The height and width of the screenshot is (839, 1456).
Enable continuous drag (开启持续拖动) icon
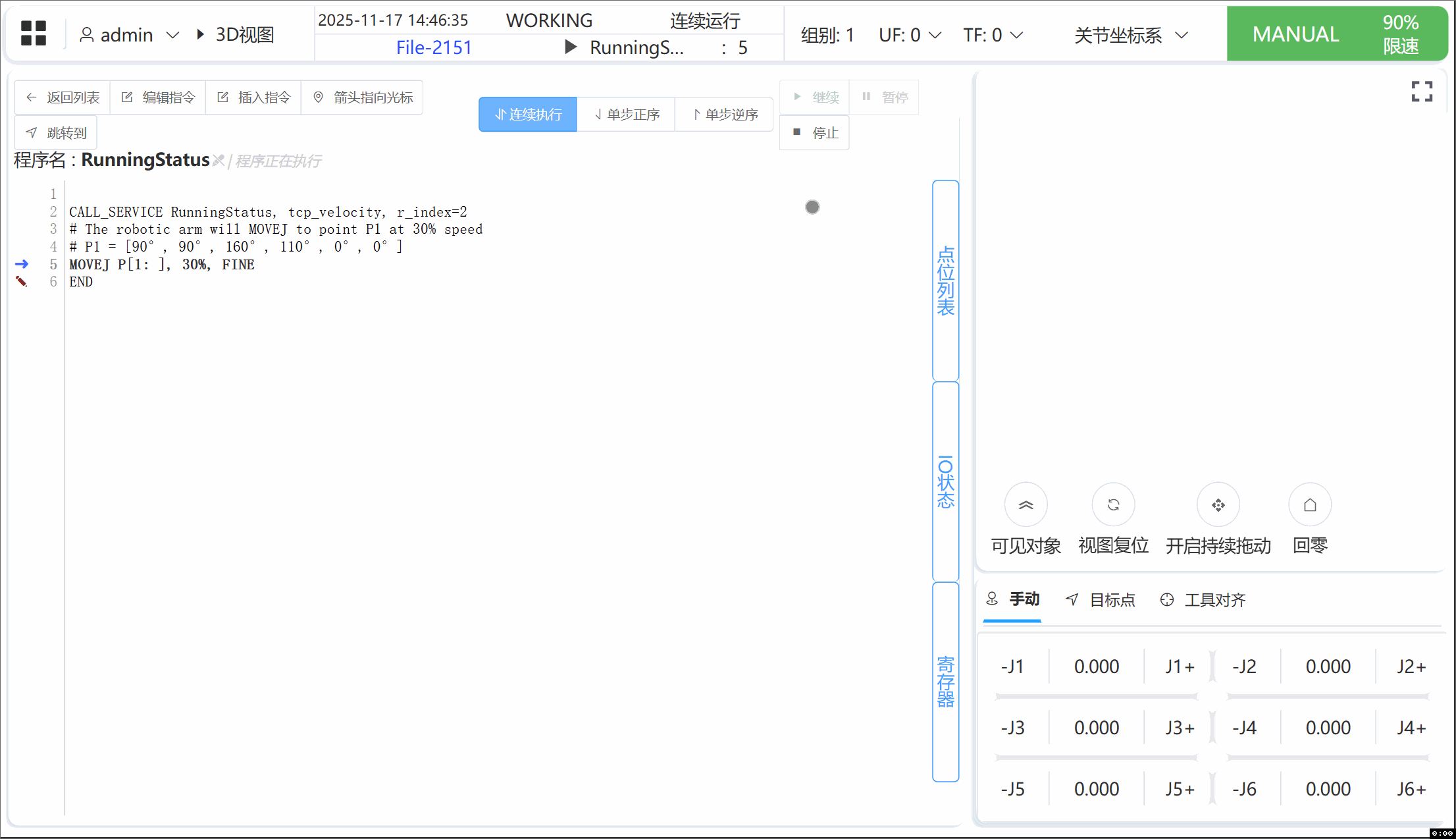coord(1218,505)
